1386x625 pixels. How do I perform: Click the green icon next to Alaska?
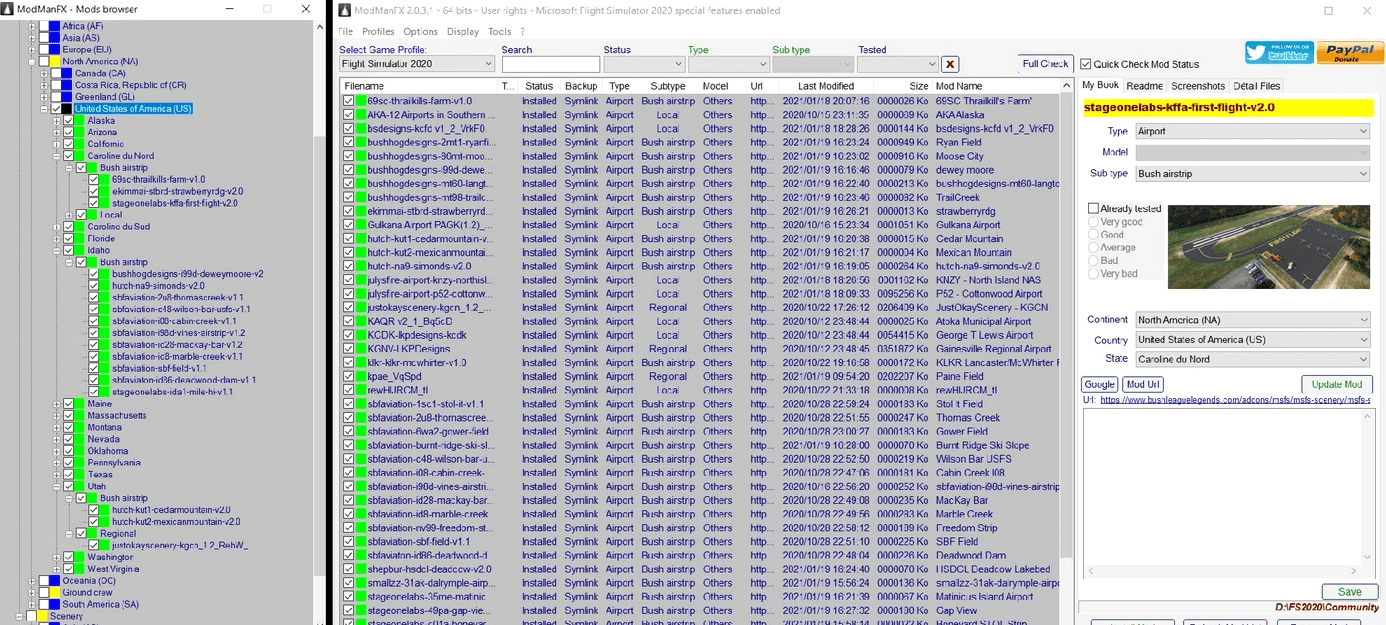coord(80,120)
